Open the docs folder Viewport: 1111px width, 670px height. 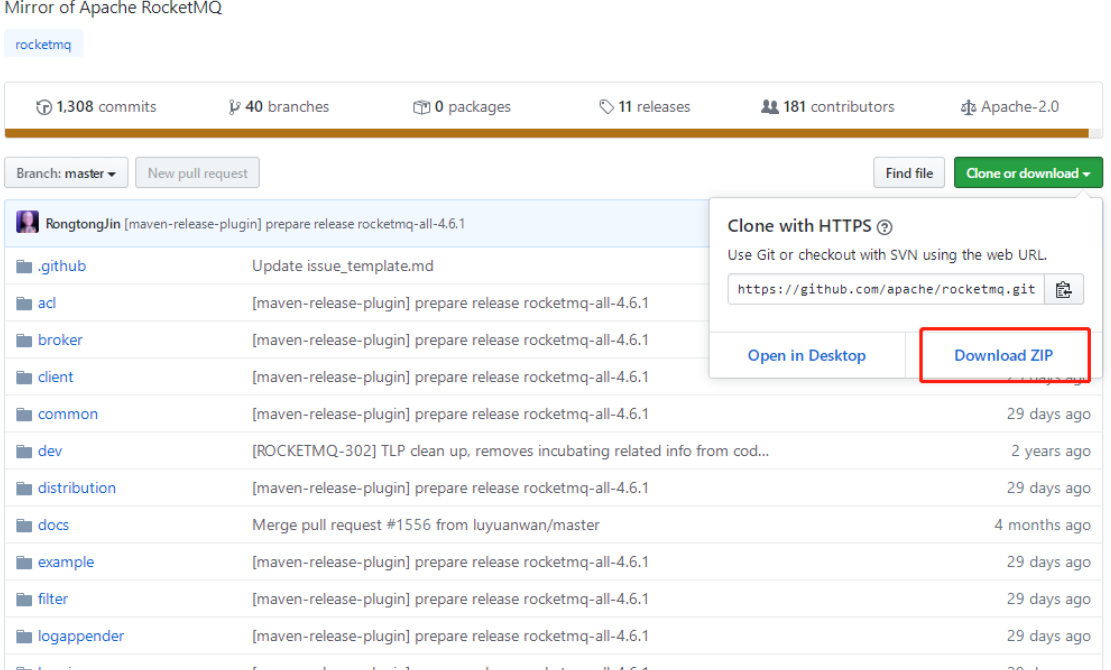click(53, 525)
